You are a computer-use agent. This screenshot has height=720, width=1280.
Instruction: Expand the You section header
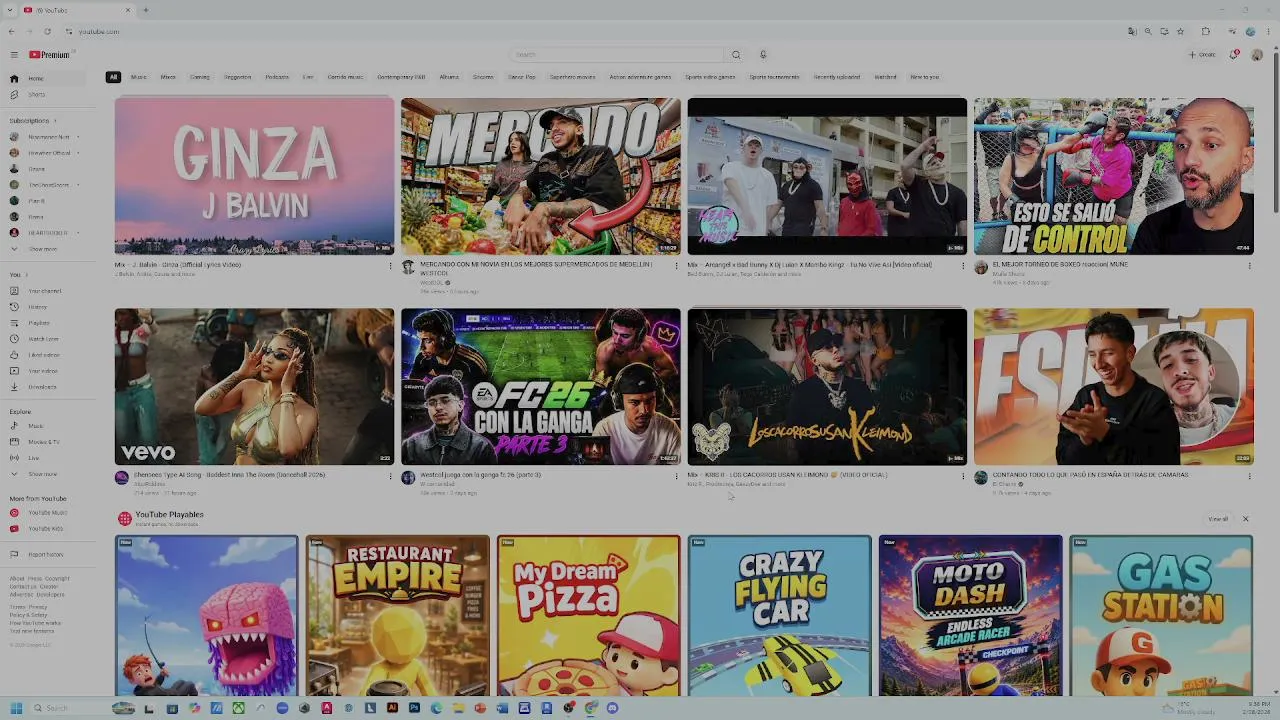18,275
